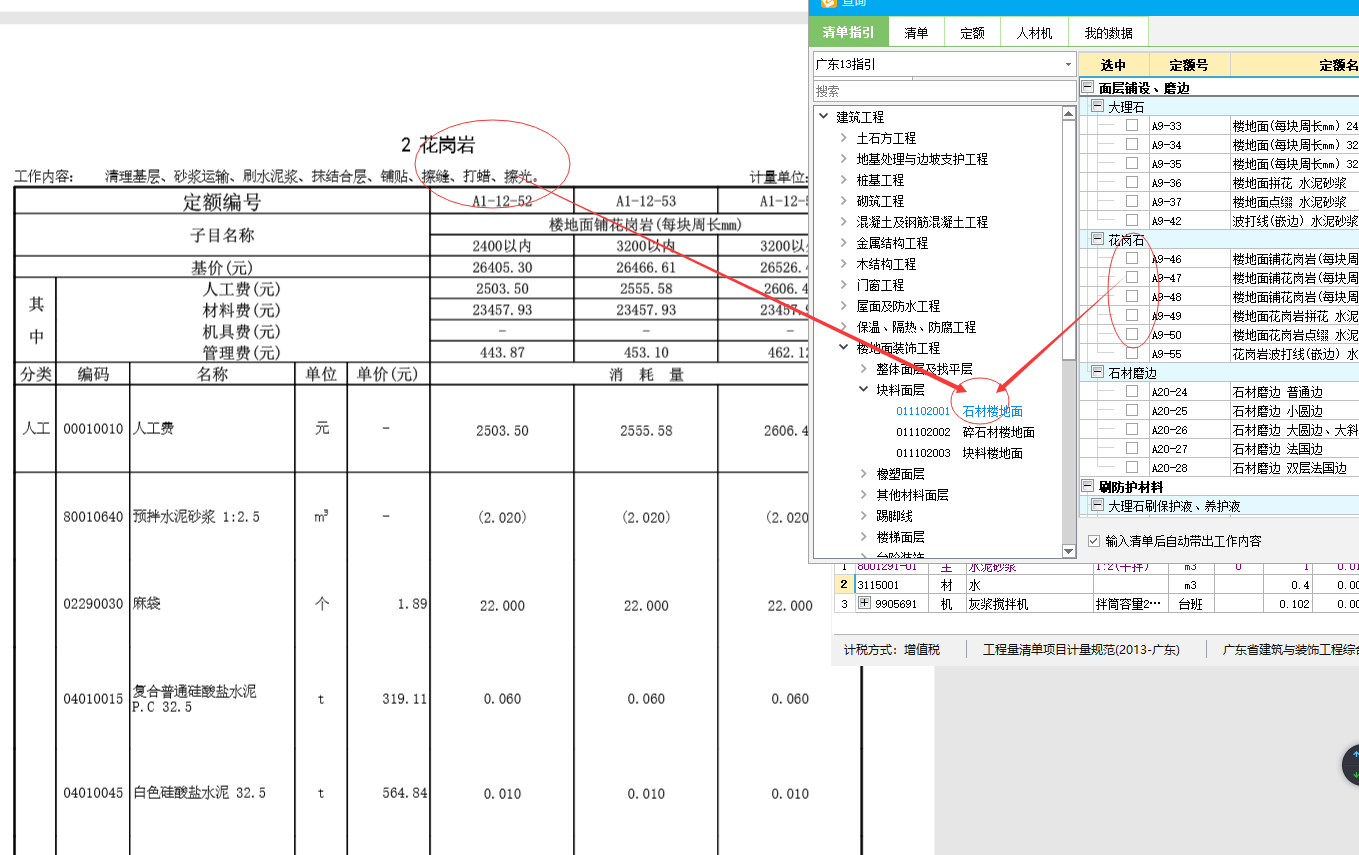Click the 搜索 search field

click(944, 91)
